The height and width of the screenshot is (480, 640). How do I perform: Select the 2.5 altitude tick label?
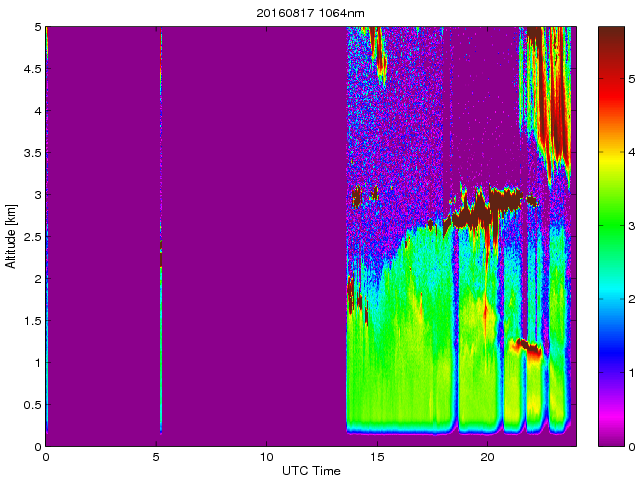[x=31, y=237]
